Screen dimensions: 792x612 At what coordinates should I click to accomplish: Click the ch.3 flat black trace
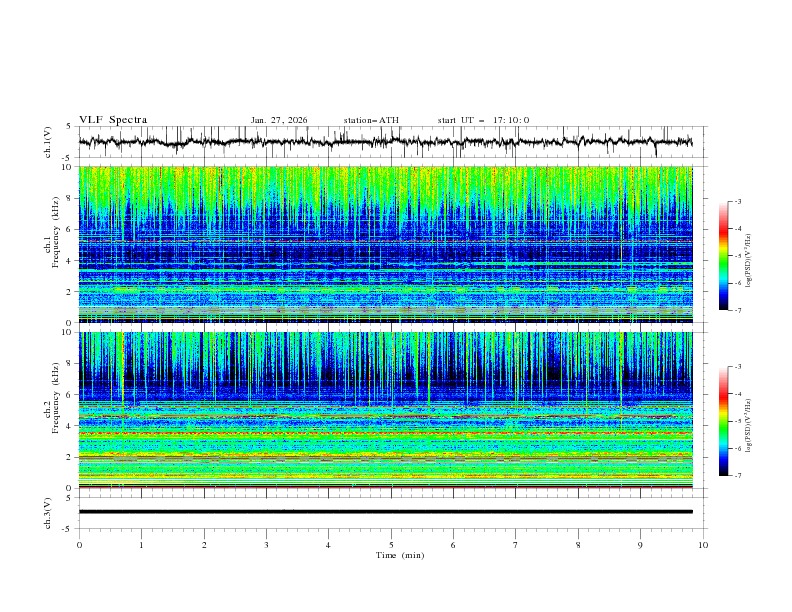click(x=386, y=512)
